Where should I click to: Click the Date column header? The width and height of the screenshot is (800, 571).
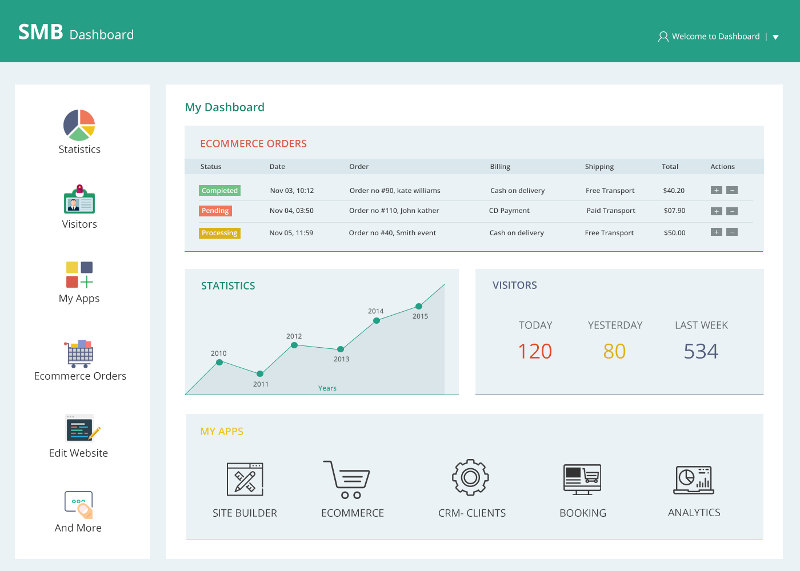click(277, 166)
